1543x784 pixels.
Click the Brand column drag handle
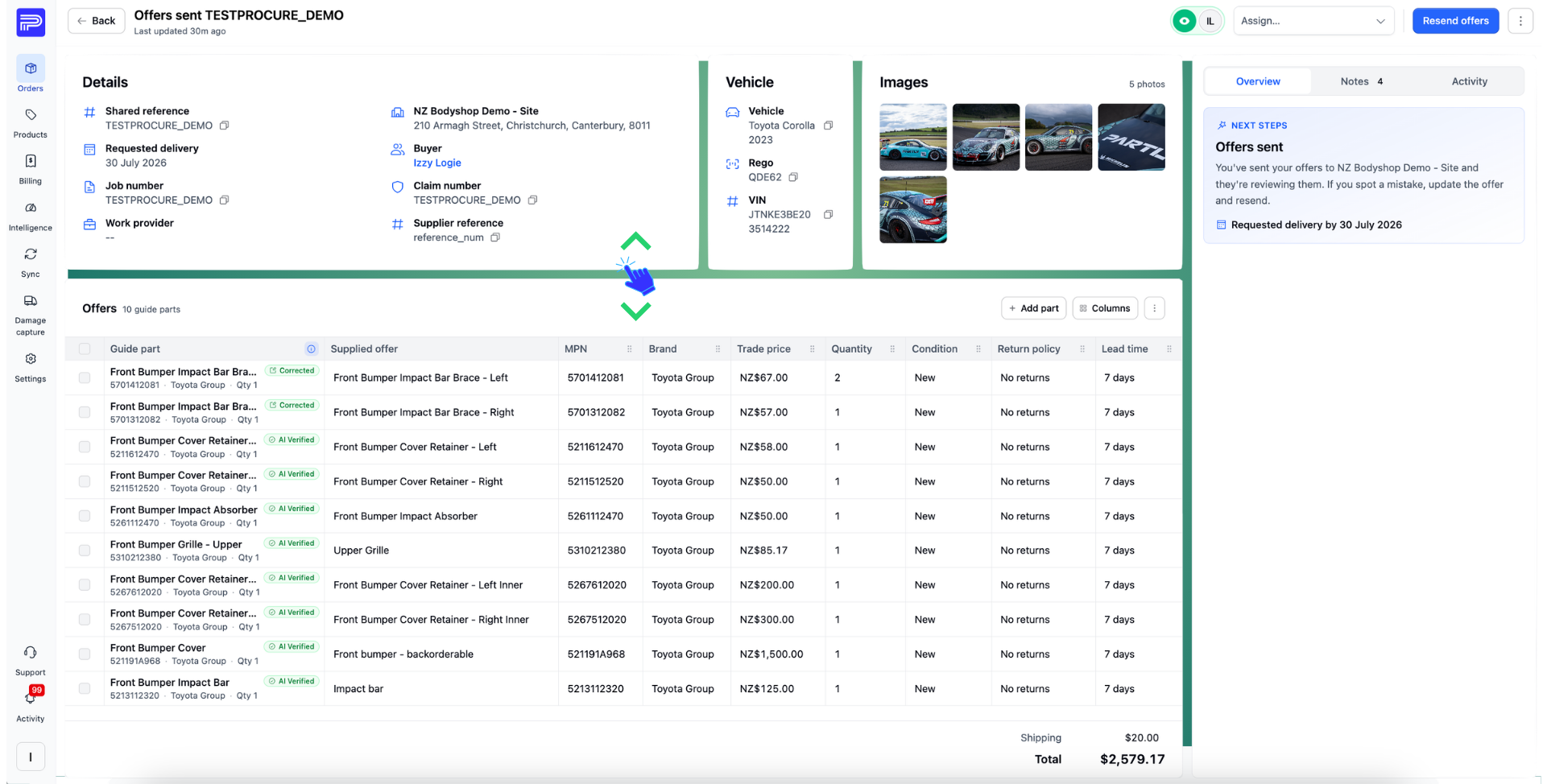[718, 349]
